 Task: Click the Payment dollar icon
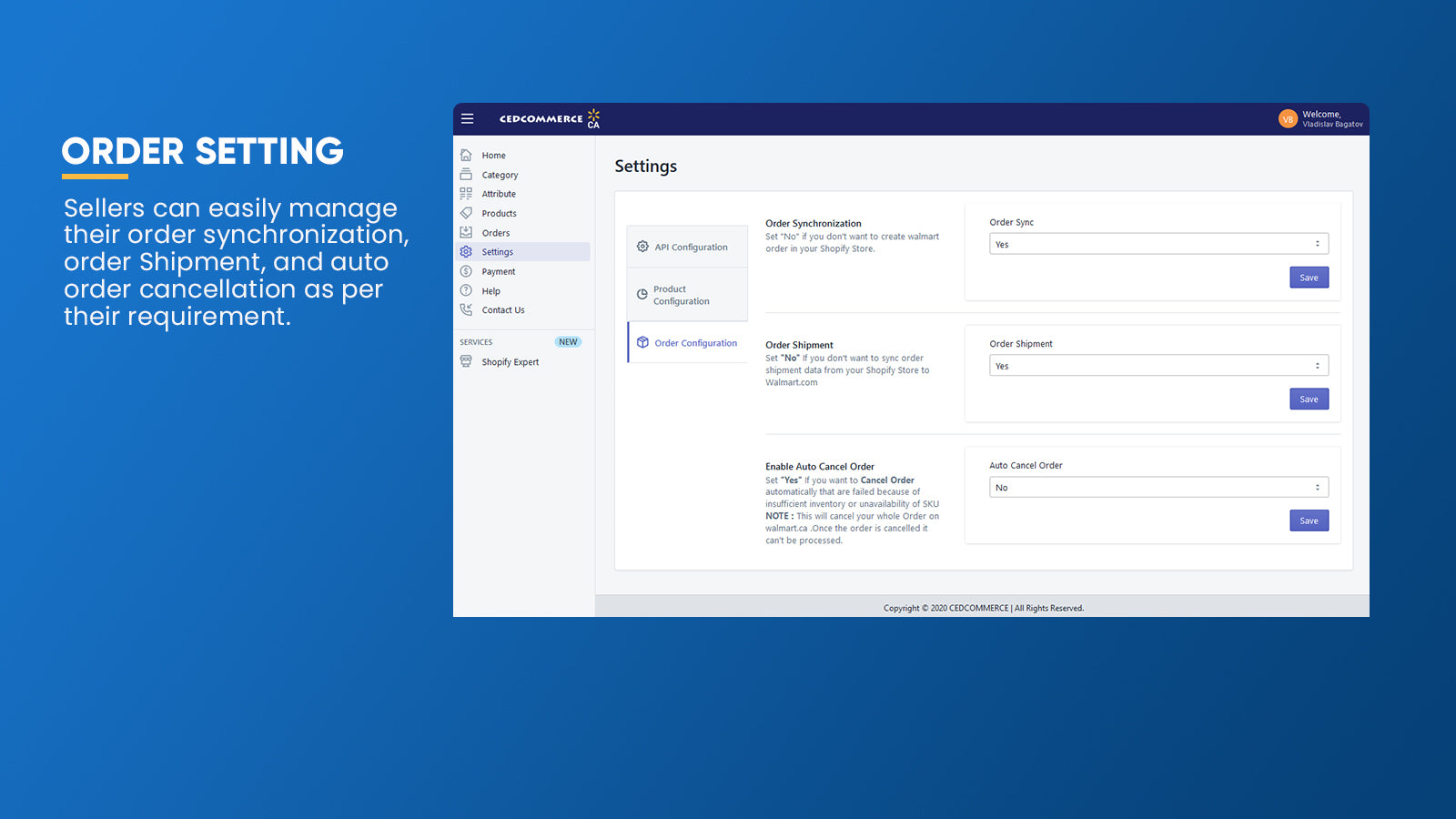pyautogui.click(x=466, y=271)
